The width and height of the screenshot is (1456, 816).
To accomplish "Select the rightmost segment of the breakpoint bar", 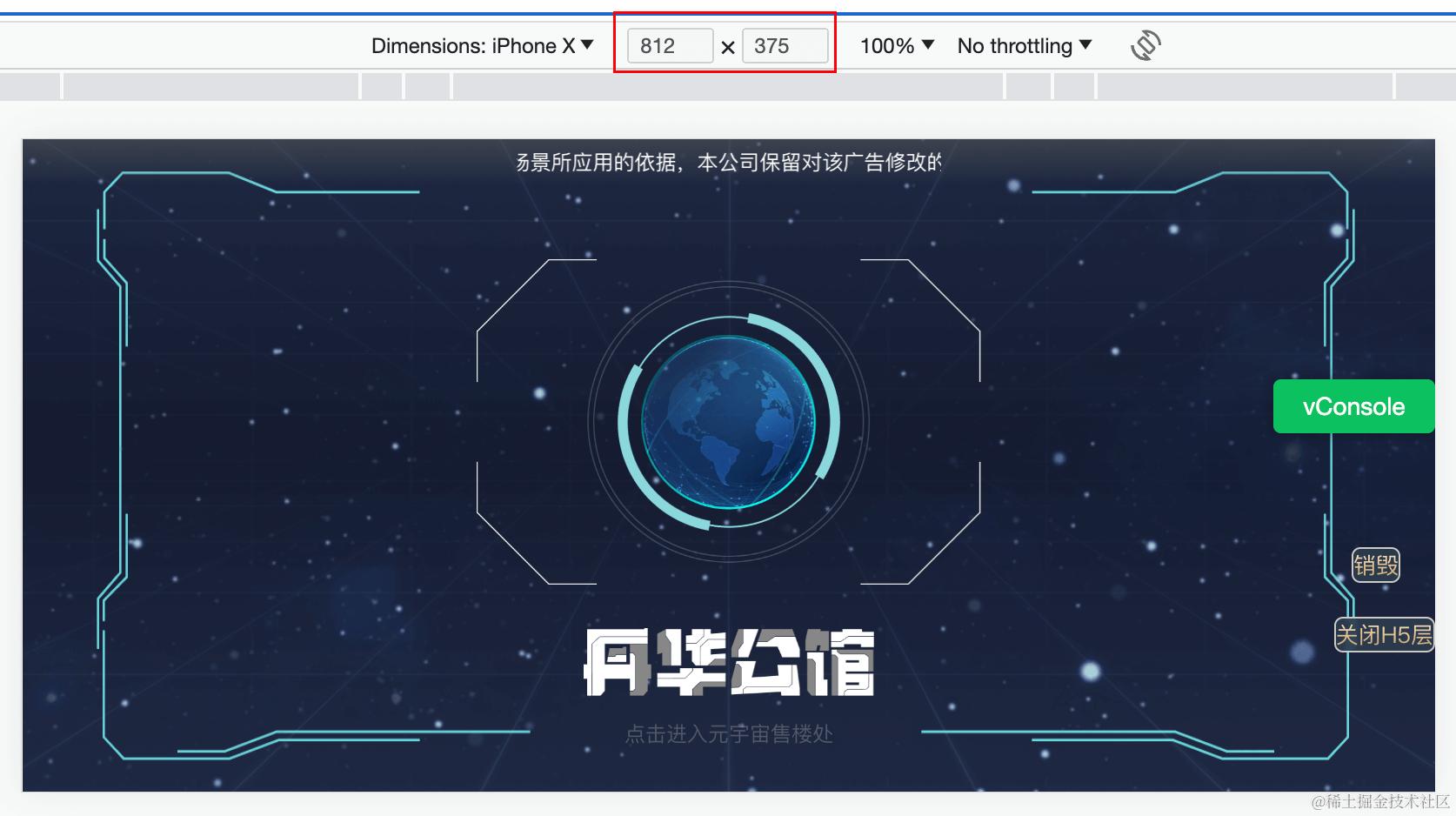I will (1426, 86).
